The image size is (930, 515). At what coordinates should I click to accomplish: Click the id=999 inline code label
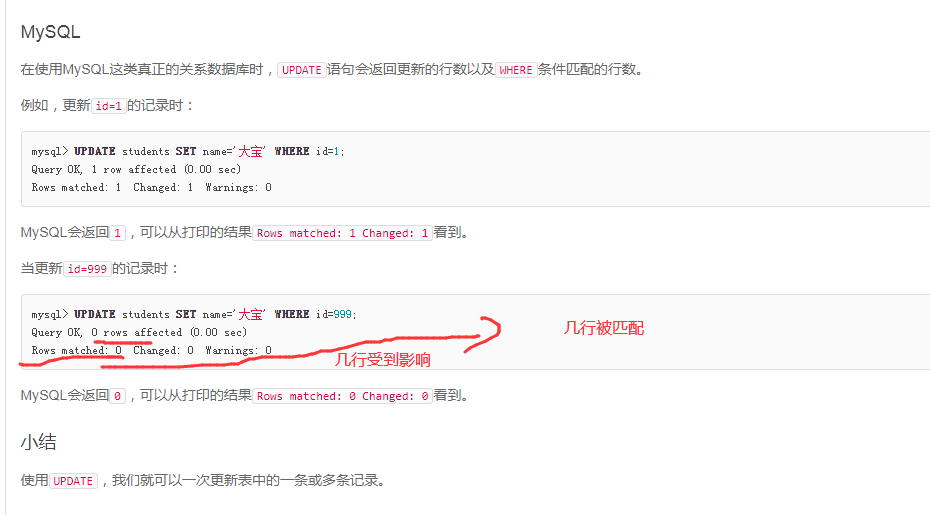[87, 269]
